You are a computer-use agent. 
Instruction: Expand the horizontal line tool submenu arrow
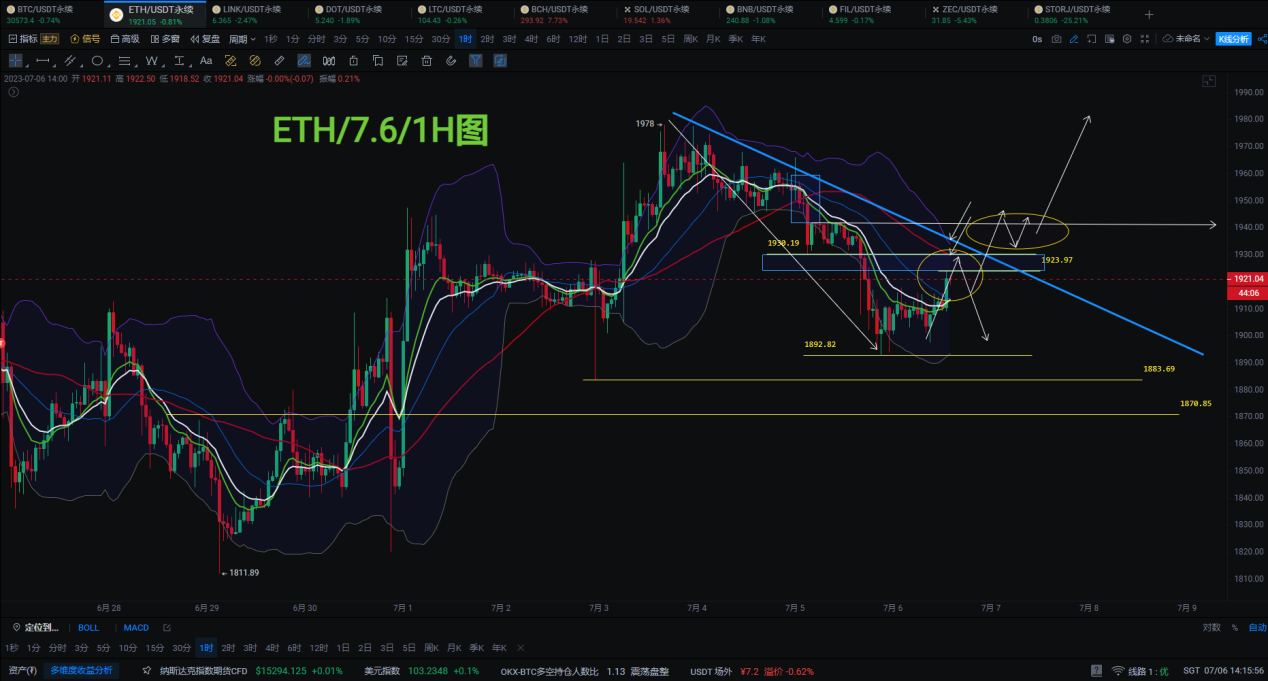(53, 67)
